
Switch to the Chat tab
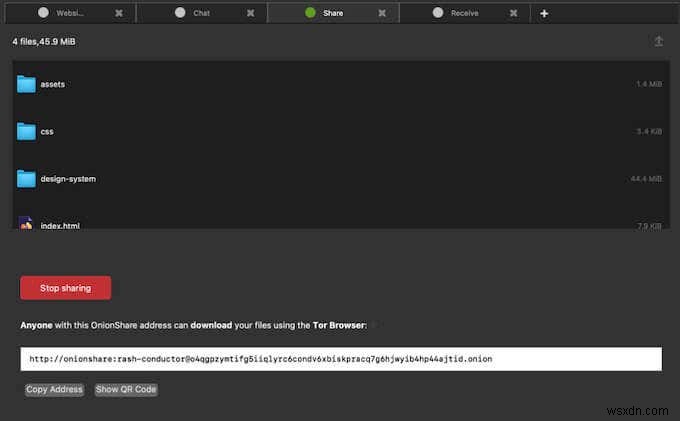coord(201,13)
